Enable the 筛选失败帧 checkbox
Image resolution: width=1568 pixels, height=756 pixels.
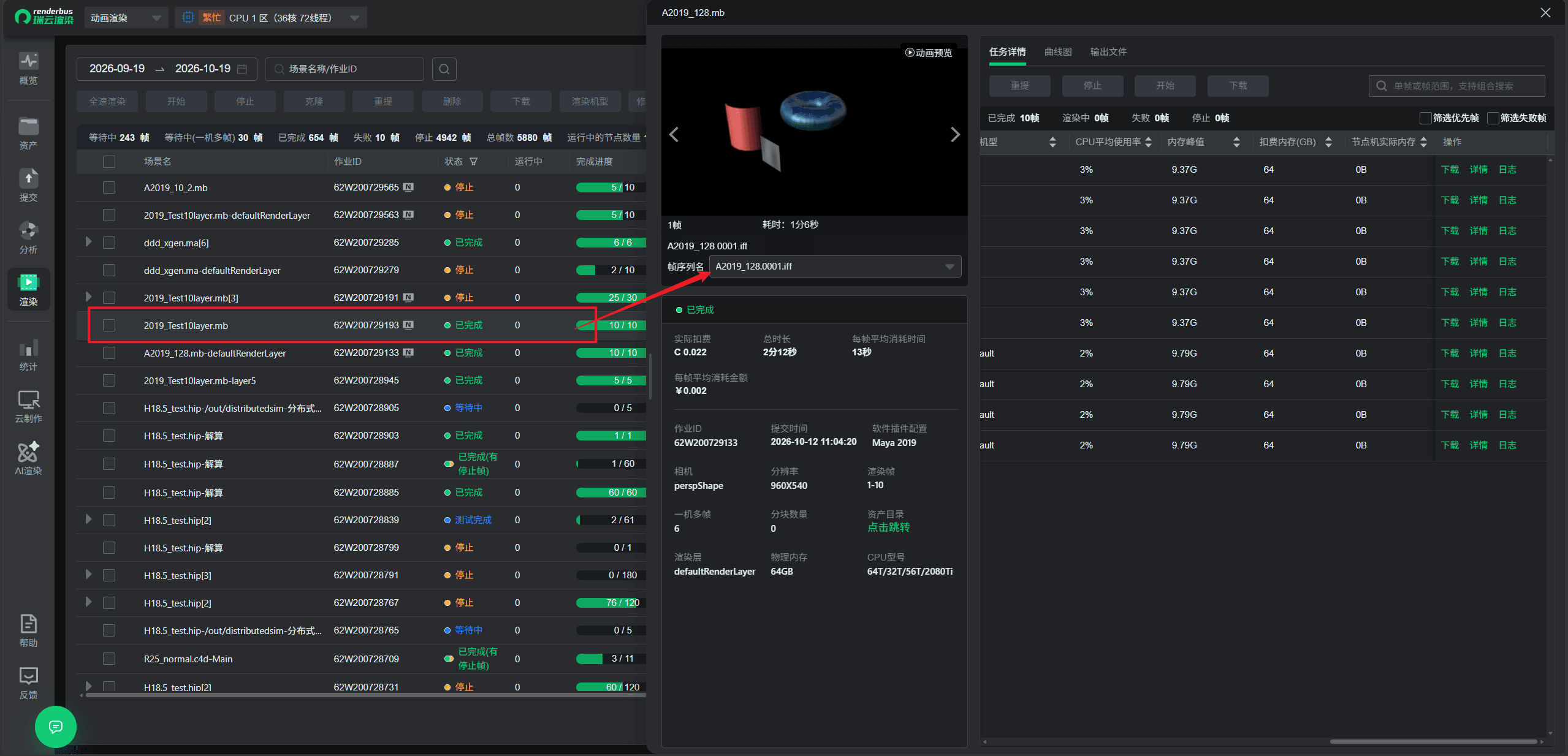(x=1493, y=118)
